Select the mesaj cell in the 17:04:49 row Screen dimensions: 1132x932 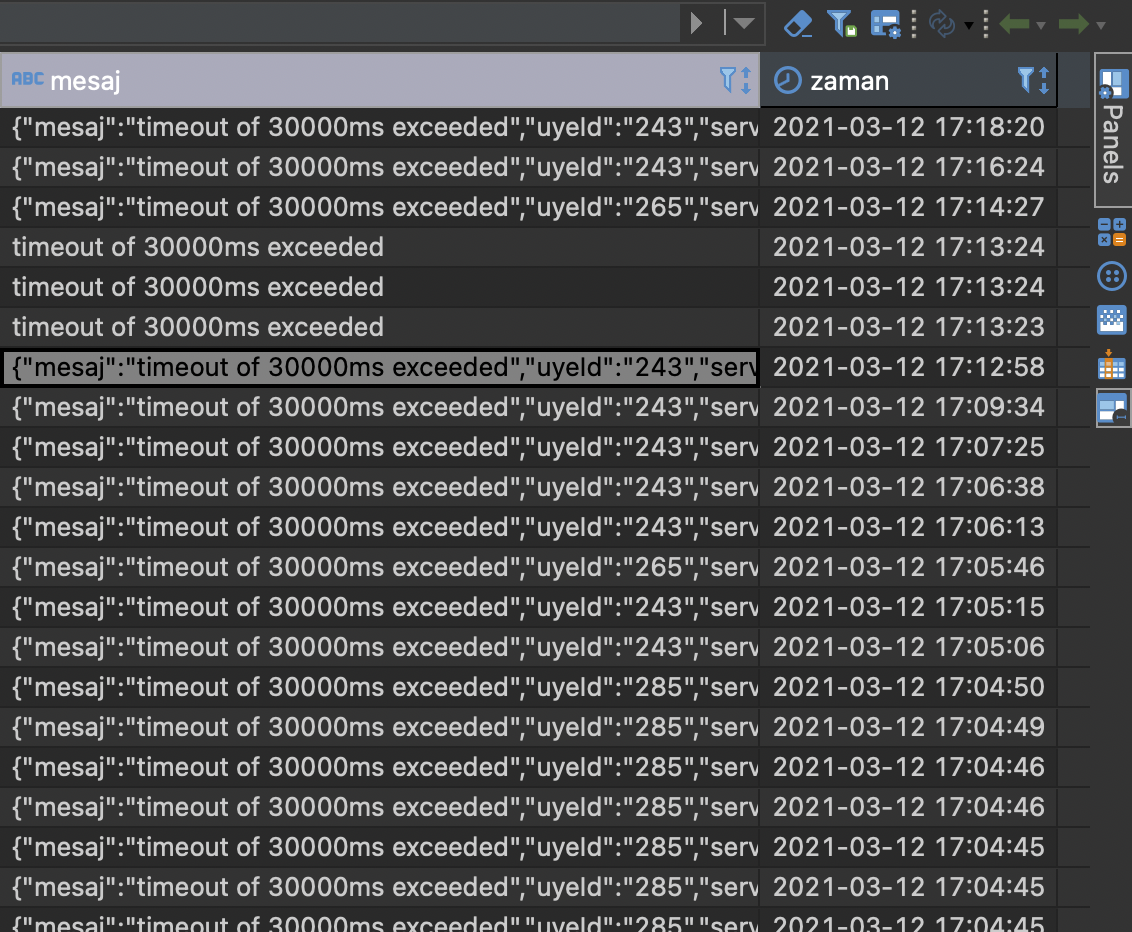(380, 728)
